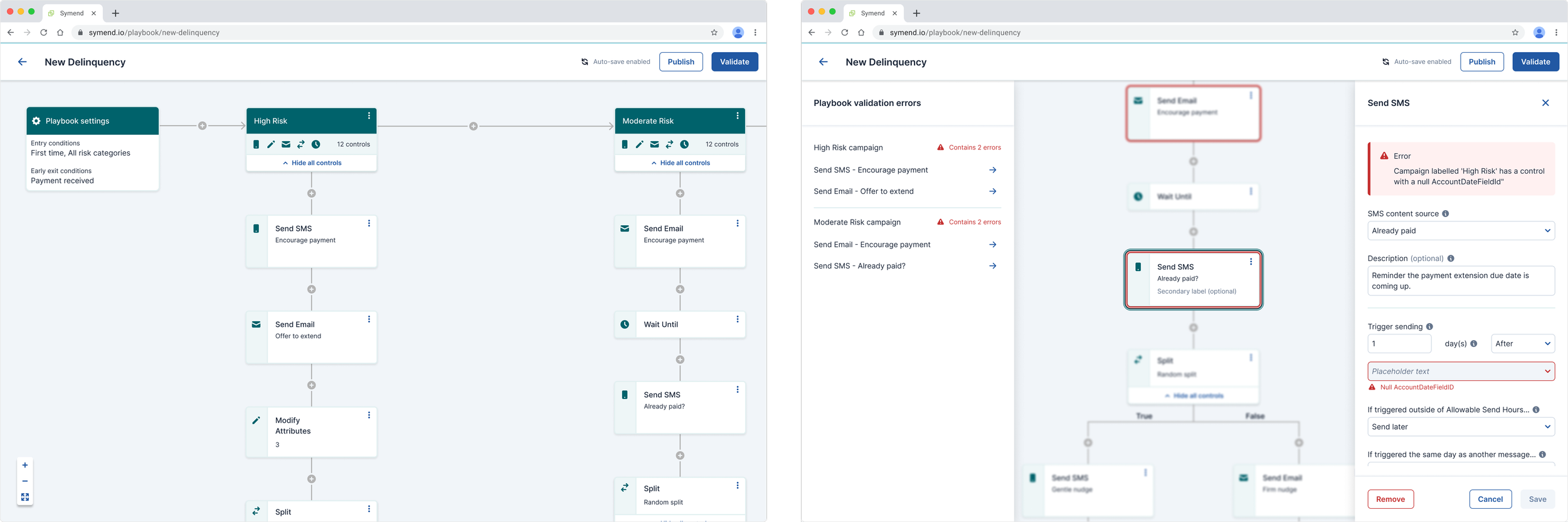Open new tab in right browser window
1568x522 pixels.
(916, 13)
